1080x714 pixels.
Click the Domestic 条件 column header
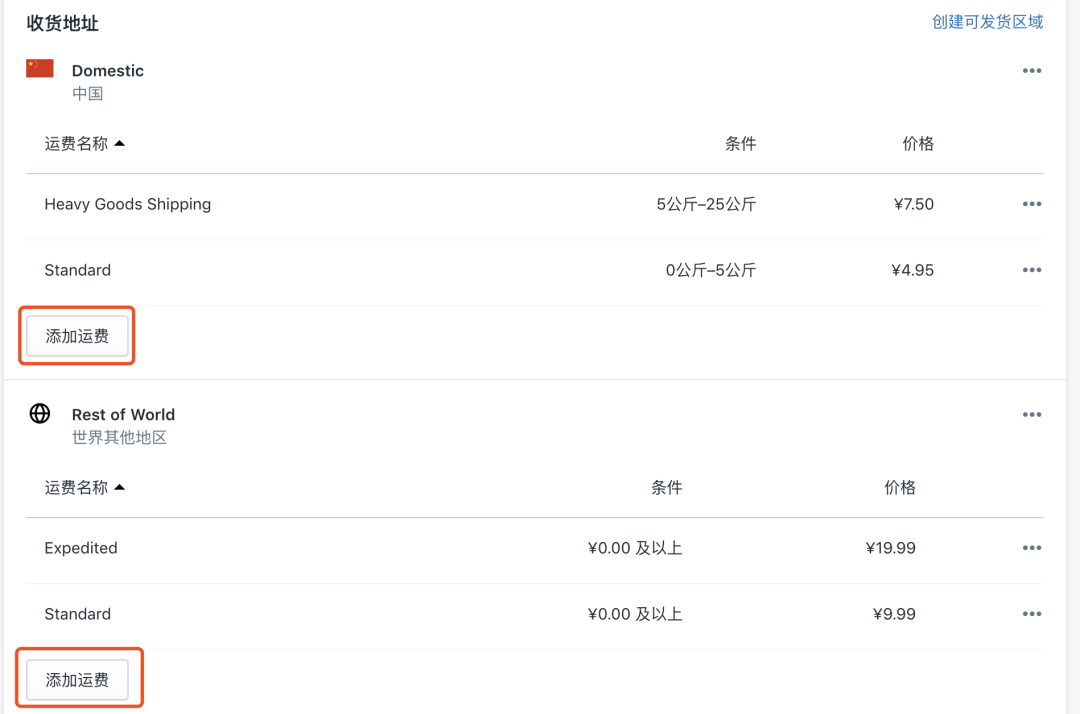click(740, 143)
